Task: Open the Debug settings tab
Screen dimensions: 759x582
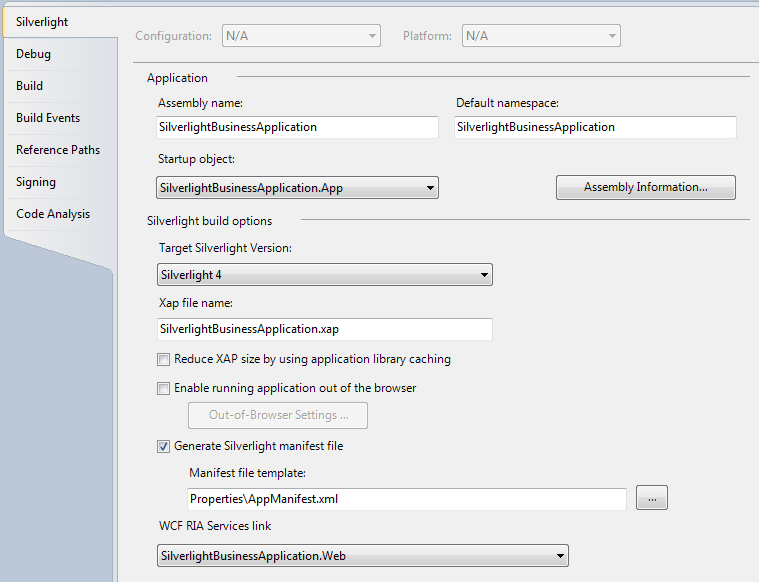Action: point(33,54)
